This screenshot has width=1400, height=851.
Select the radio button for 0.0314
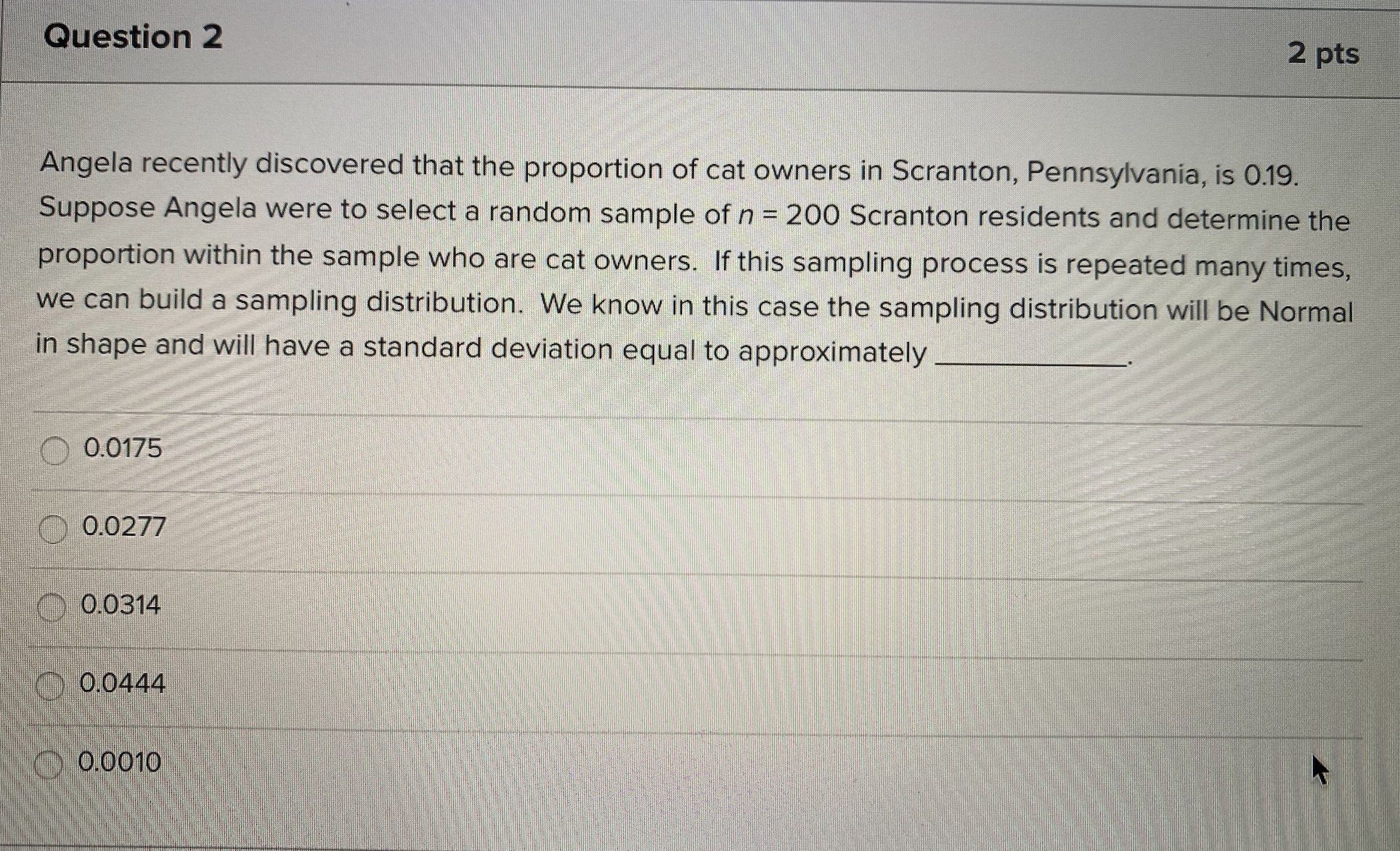pos(51,606)
